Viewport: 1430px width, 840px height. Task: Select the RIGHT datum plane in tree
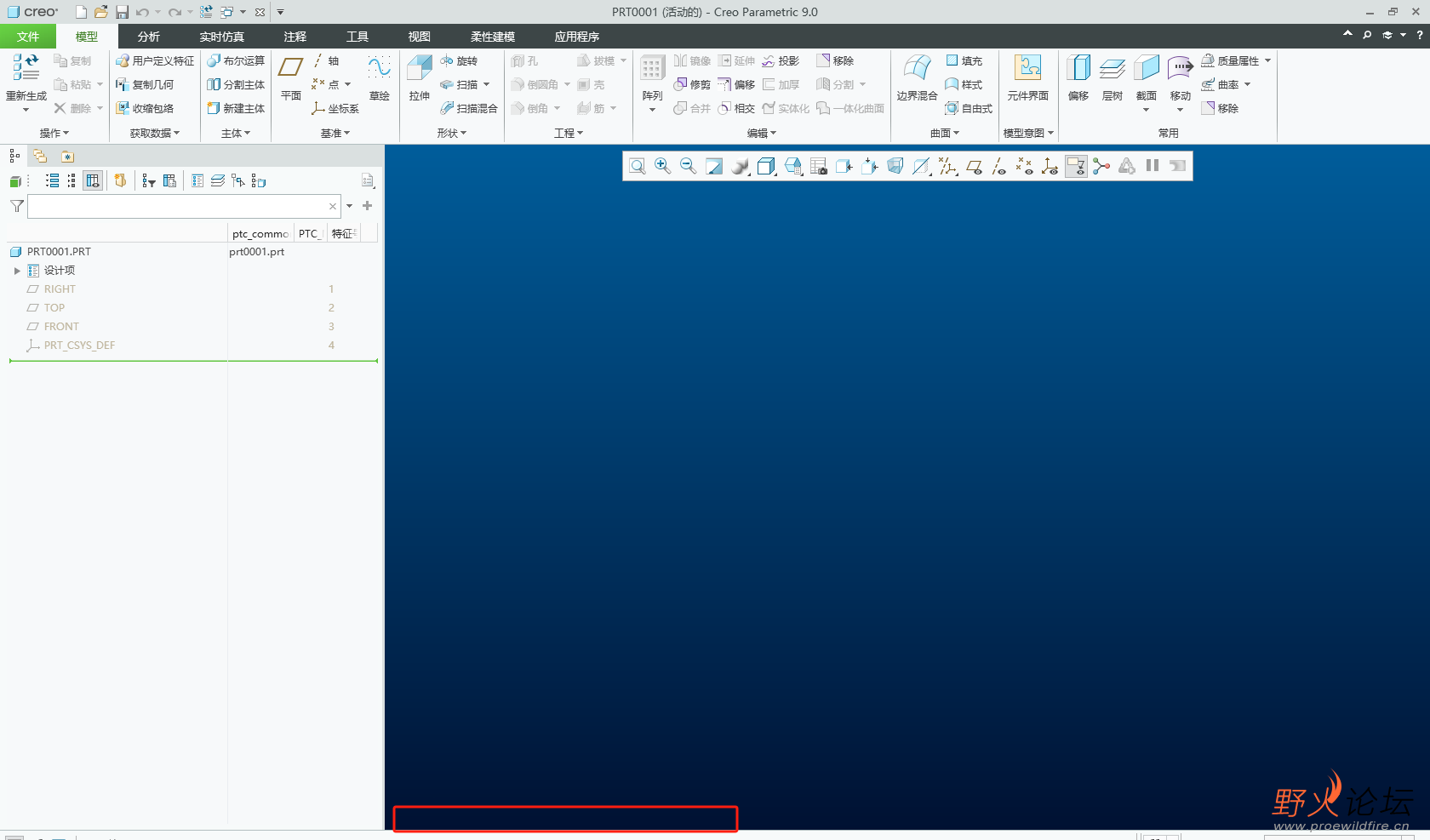tap(60, 289)
